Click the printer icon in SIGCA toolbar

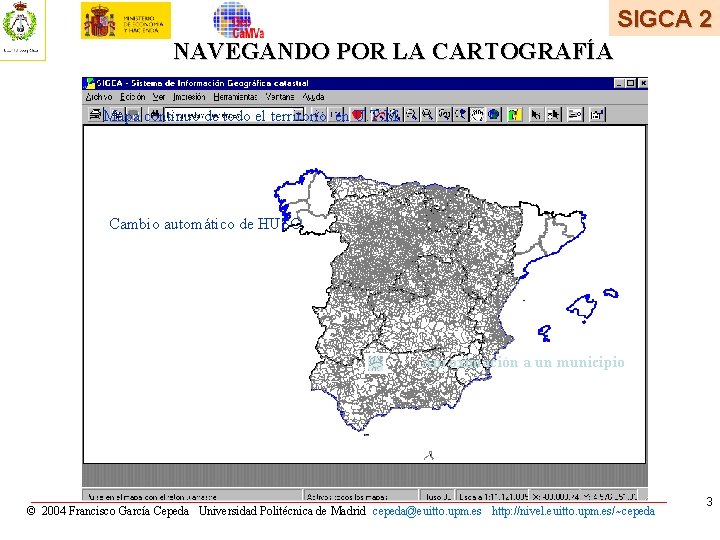(95, 114)
